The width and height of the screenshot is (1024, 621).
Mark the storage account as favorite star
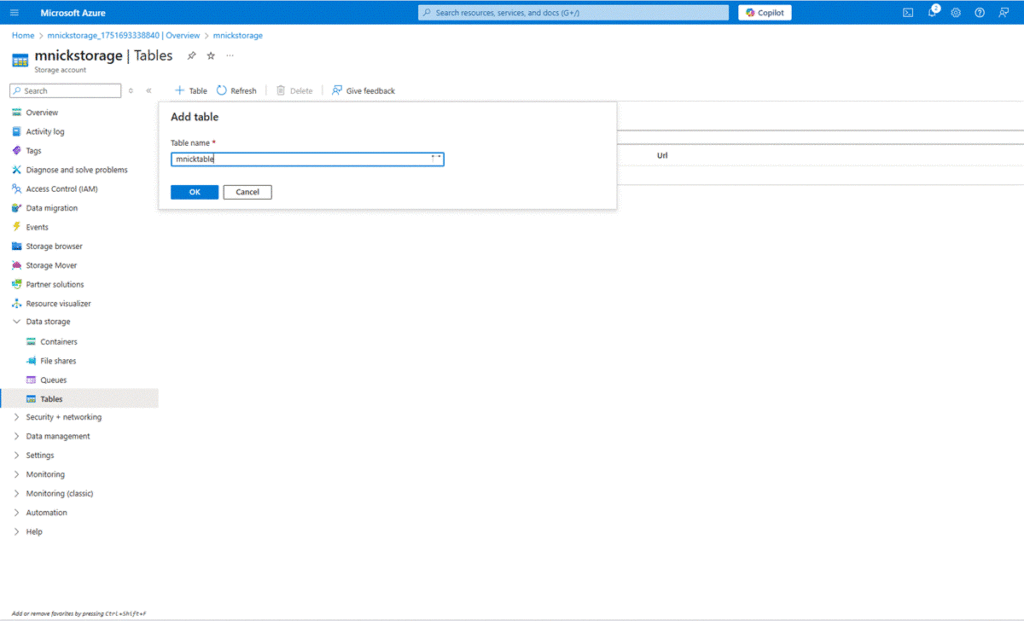210,56
